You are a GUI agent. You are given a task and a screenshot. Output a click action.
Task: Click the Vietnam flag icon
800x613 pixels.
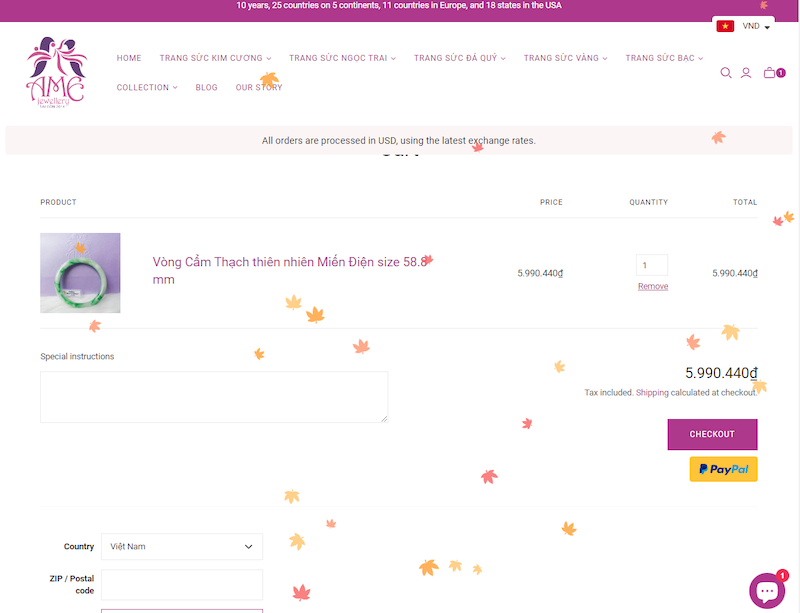725,26
